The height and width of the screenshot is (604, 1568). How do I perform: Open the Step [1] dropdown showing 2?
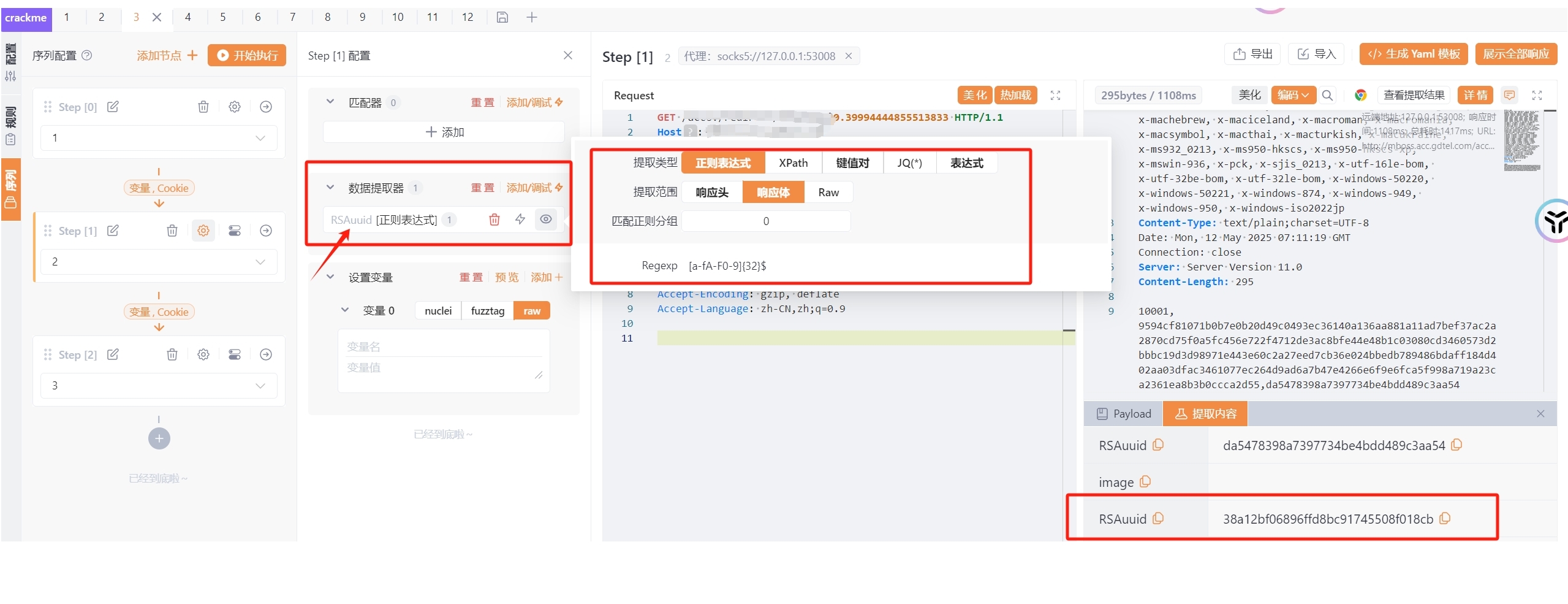159,262
